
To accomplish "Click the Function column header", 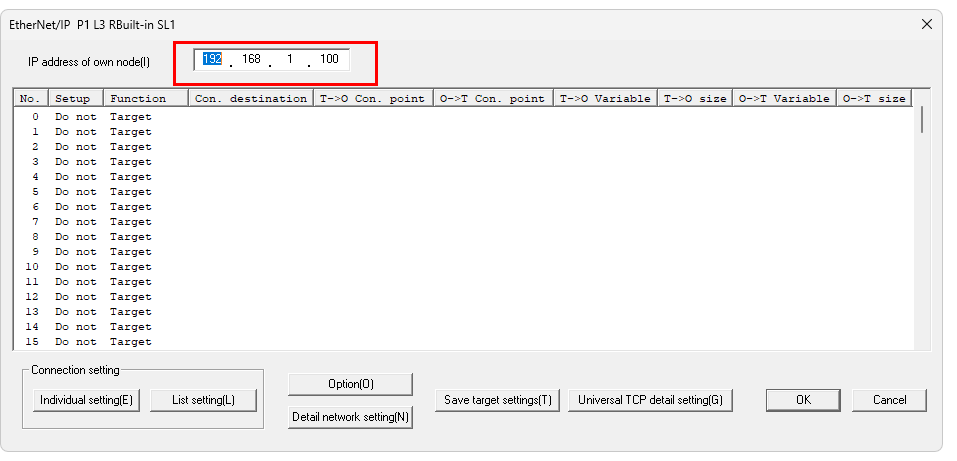I will 146,98.
